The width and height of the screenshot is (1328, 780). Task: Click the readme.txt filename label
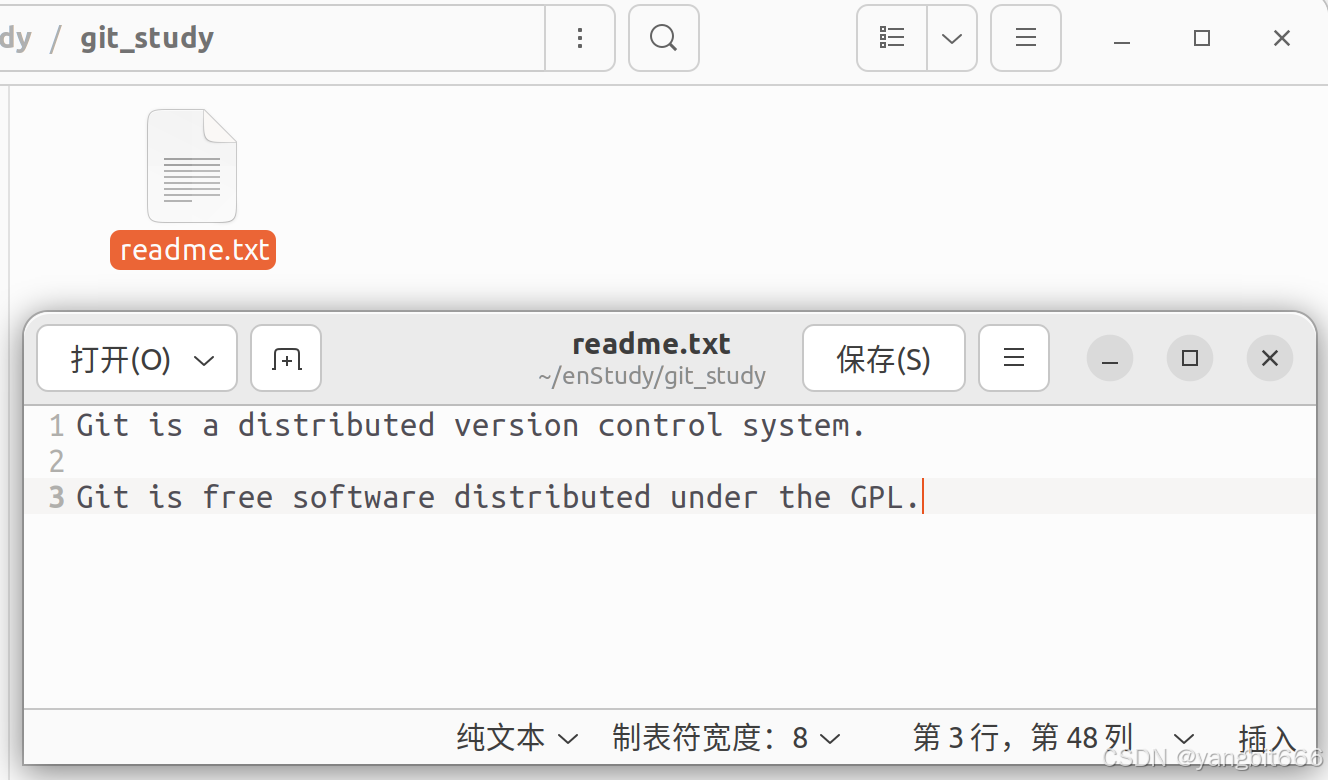coord(193,250)
